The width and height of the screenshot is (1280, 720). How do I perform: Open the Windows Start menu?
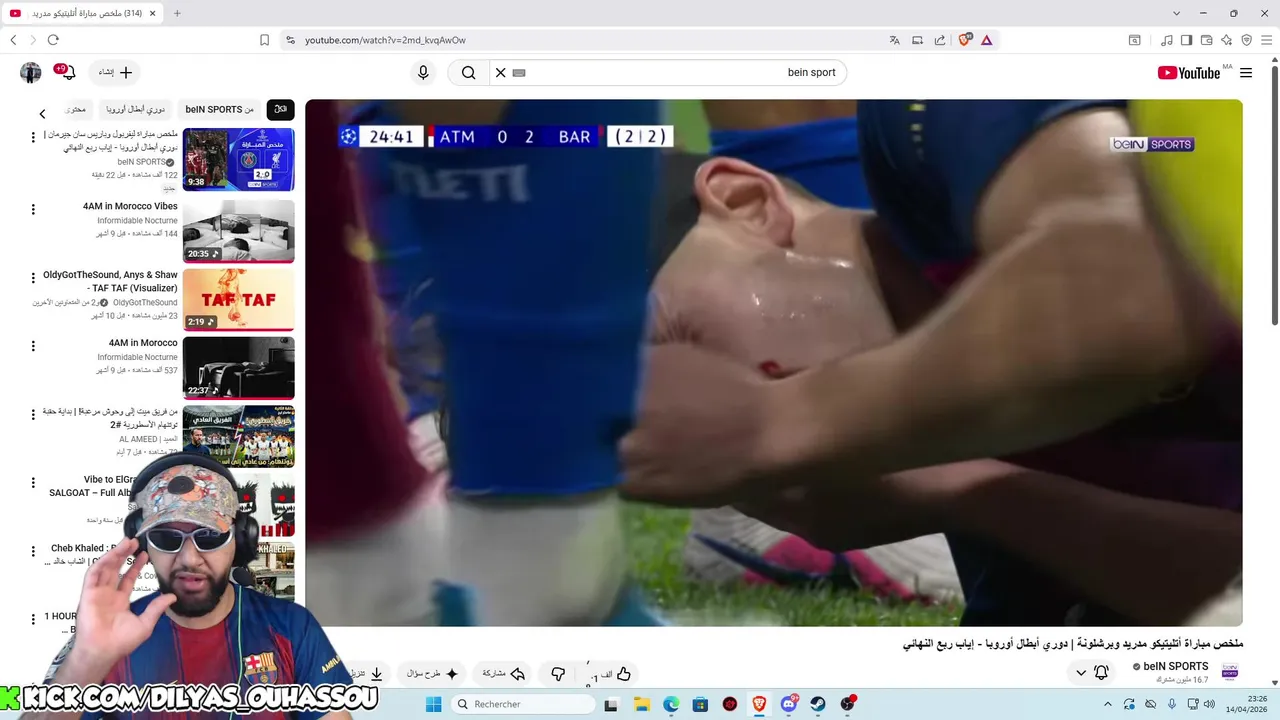pyautogui.click(x=433, y=704)
